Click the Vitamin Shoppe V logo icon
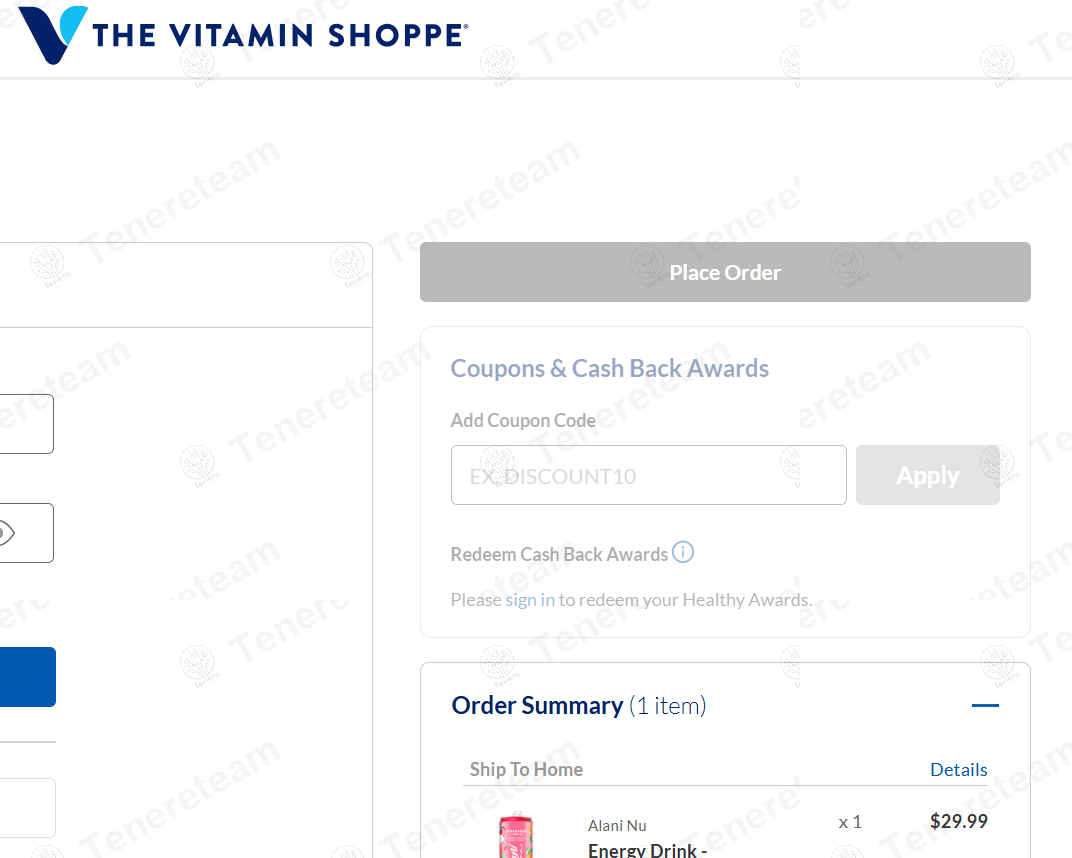The height and width of the screenshot is (858, 1072). [x=52, y=34]
